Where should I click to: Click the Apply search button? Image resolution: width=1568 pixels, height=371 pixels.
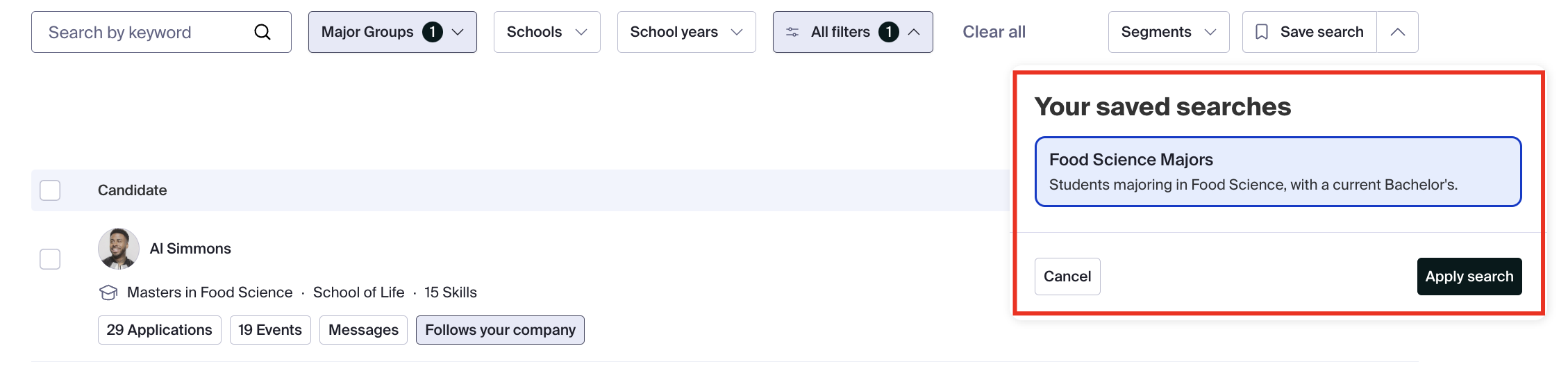(x=1469, y=277)
